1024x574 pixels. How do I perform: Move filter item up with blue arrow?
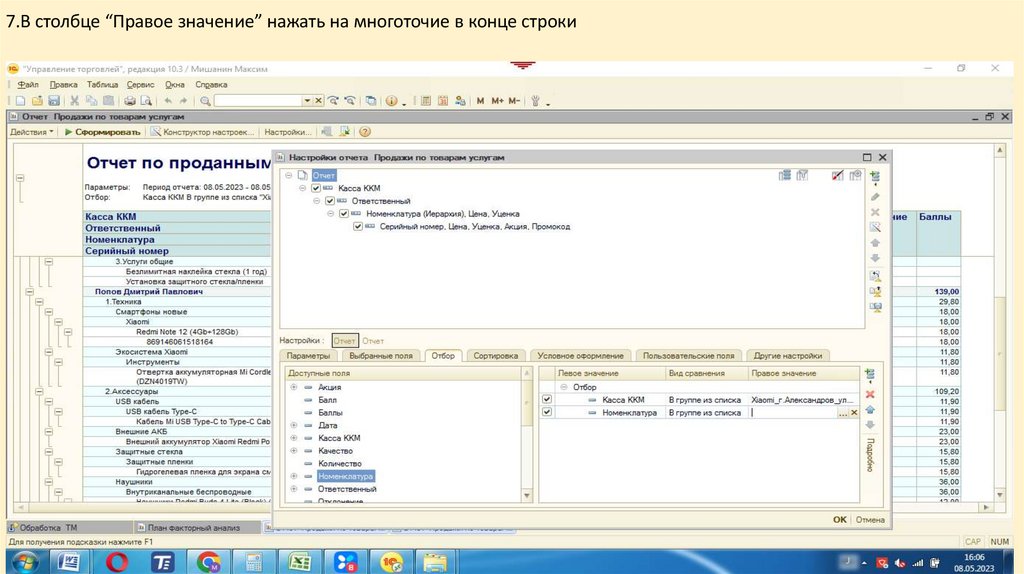(870, 410)
